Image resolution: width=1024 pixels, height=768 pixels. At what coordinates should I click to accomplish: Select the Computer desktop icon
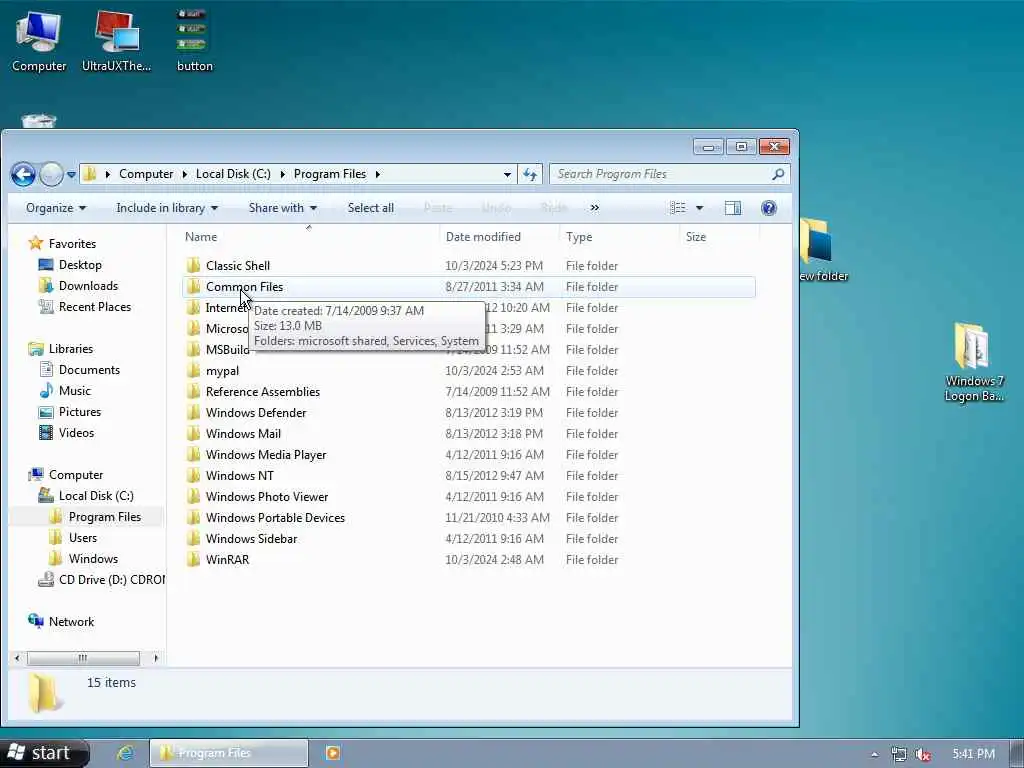(x=39, y=42)
